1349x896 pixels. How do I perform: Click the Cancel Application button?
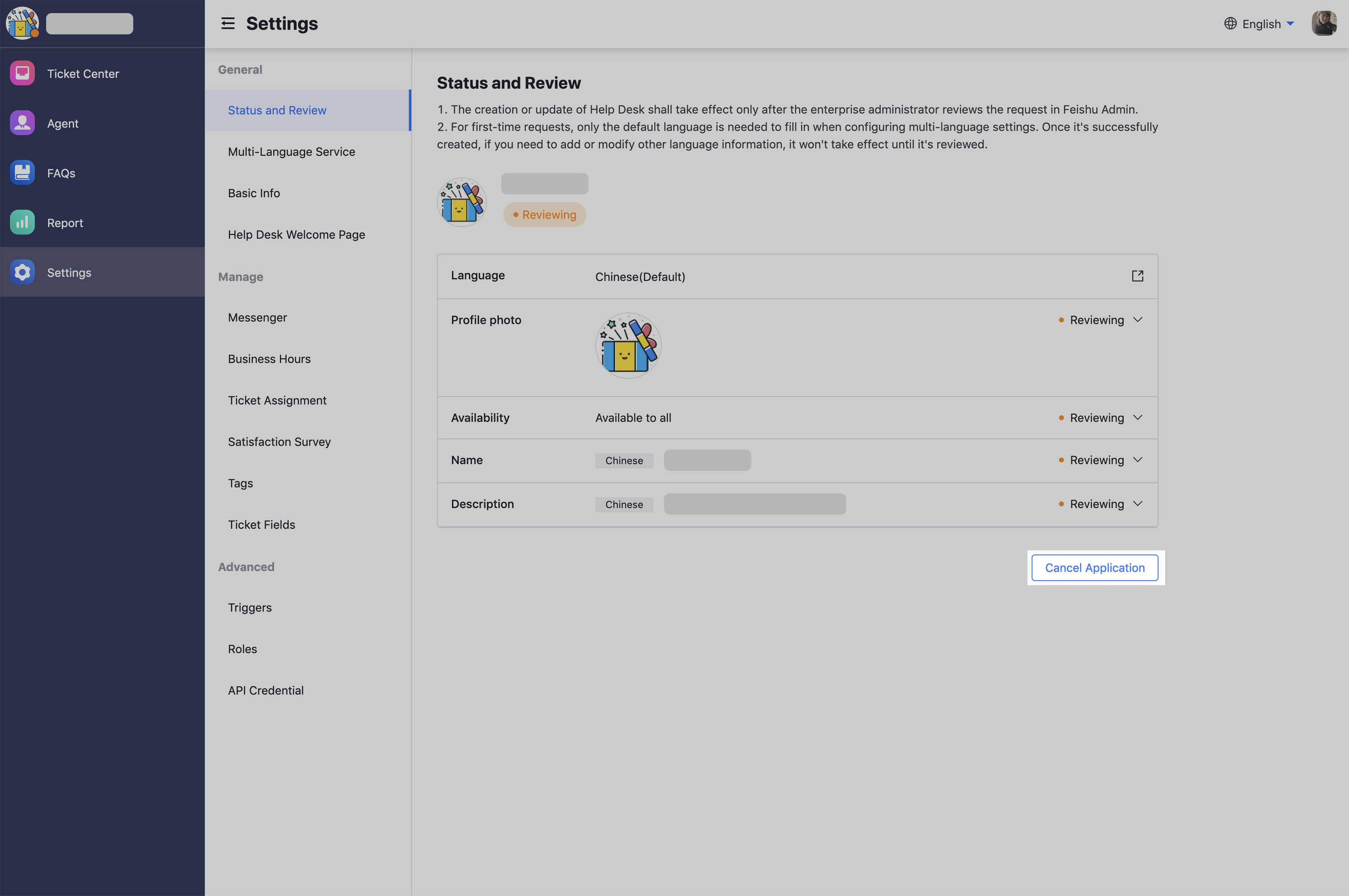[1094, 568]
